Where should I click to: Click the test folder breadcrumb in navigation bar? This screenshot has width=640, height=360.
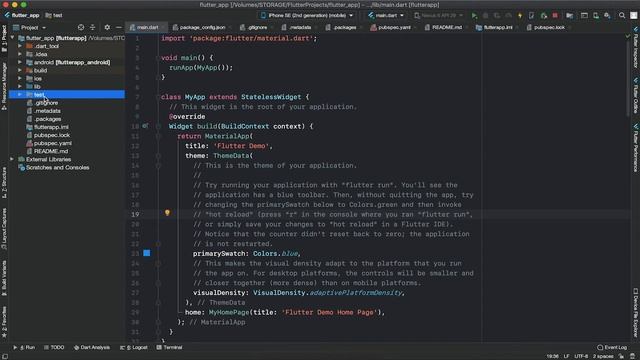pyautogui.click(x=54, y=15)
